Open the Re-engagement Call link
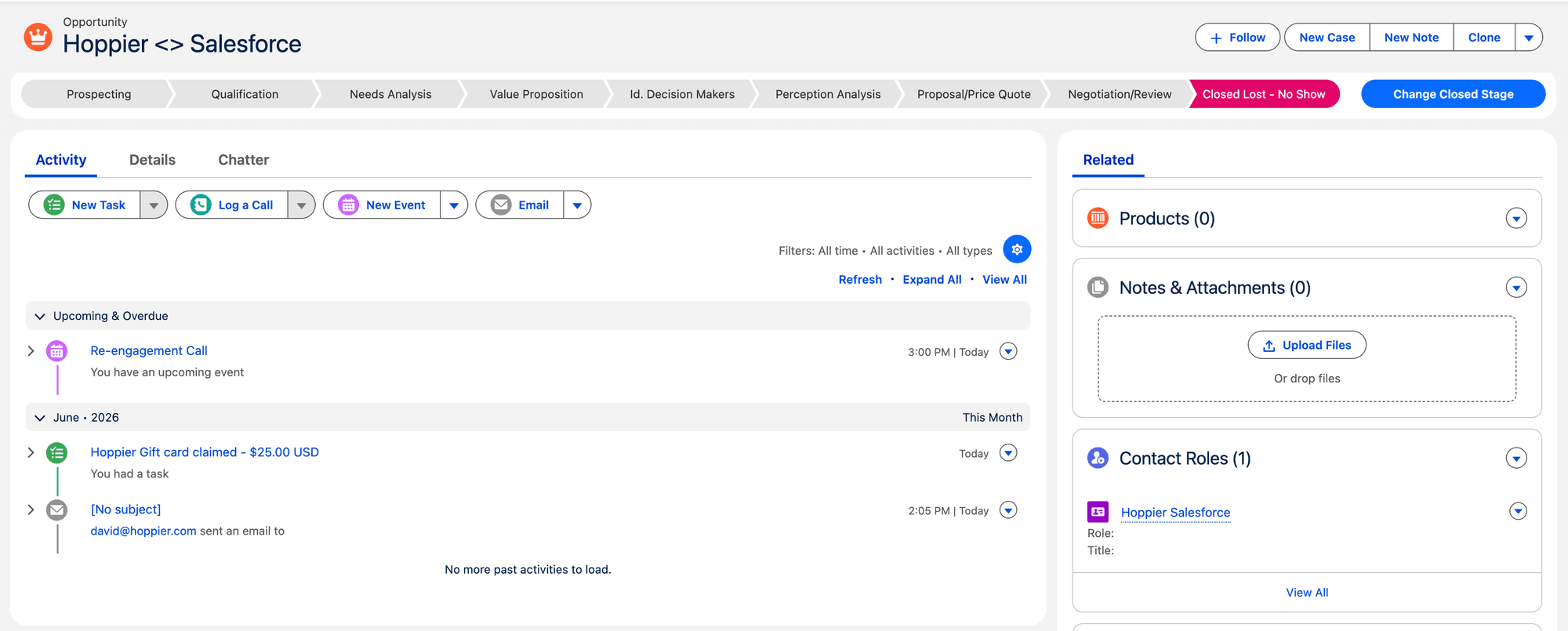The height and width of the screenshot is (631, 1568). point(149,351)
